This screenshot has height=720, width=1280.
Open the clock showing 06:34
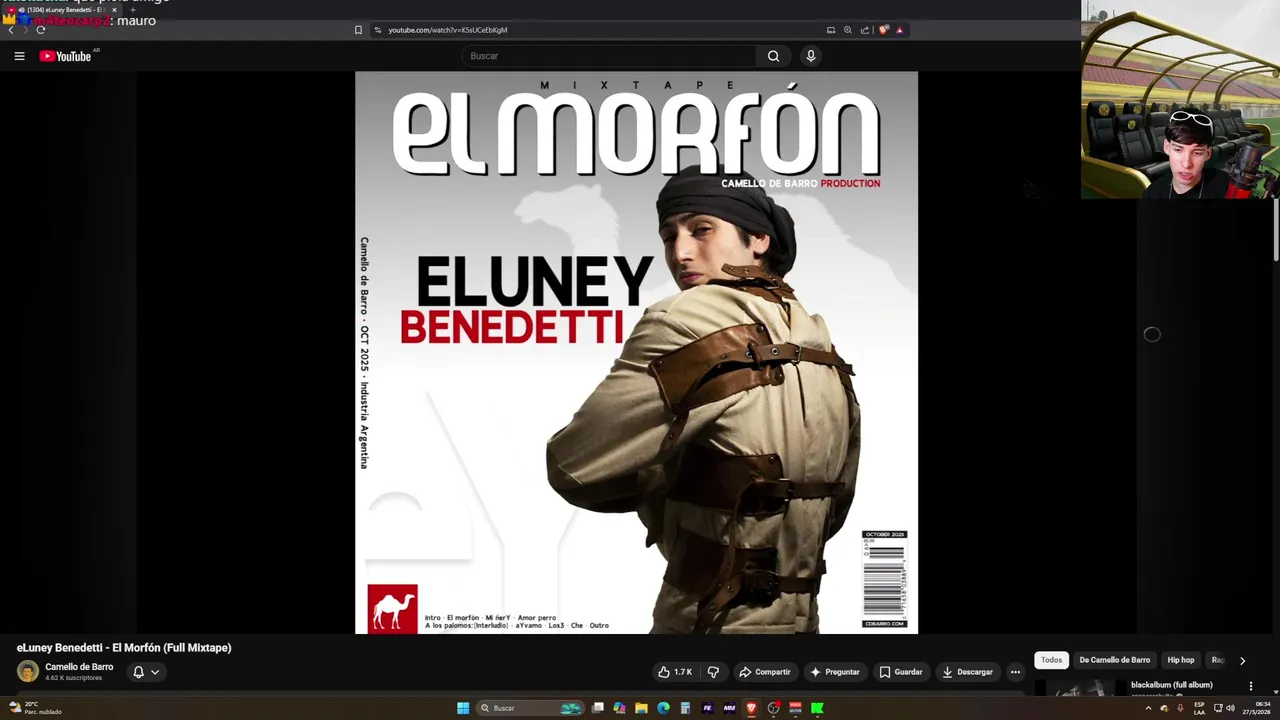pos(1257,708)
